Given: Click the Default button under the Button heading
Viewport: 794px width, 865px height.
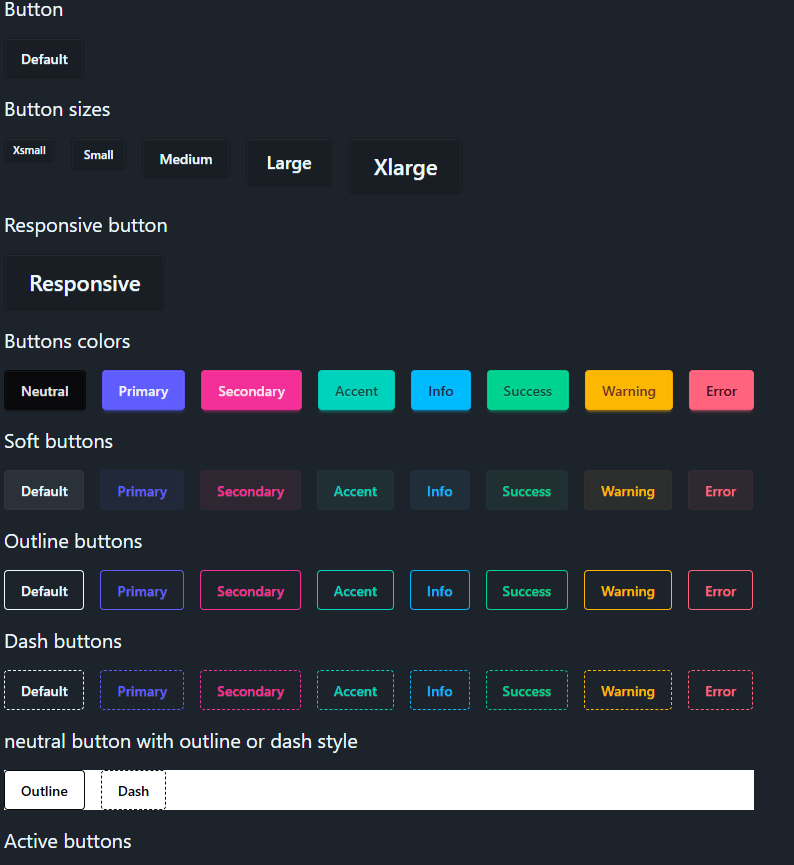Looking at the screenshot, I should [44, 59].
